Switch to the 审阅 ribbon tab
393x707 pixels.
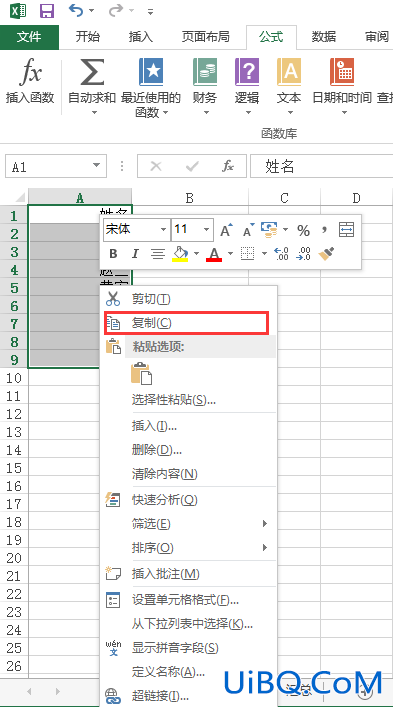(x=378, y=37)
